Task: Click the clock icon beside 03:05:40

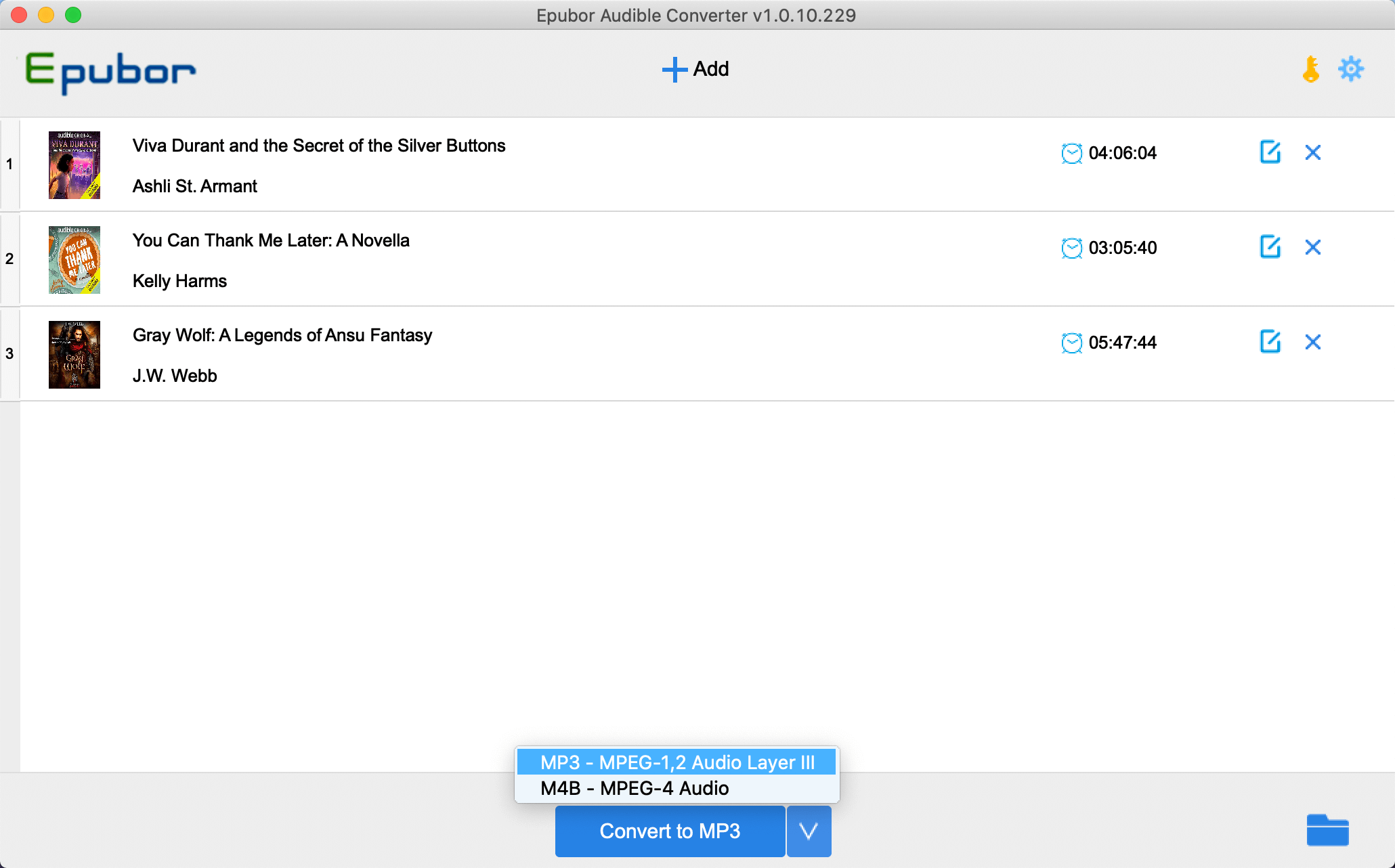Action: point(1071,248)
